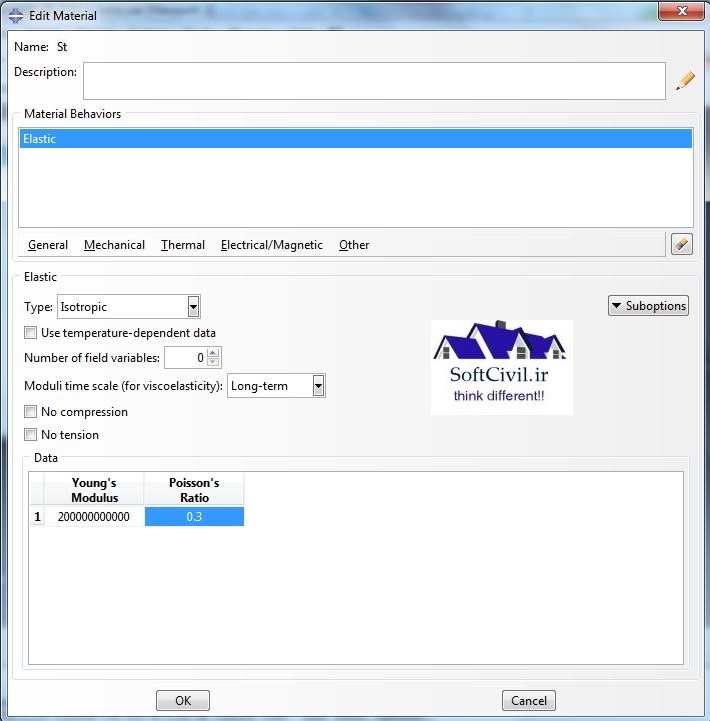The image size is (710, 721).
Task: Open the Mechanical menu
Action: (x=115, y=245)
